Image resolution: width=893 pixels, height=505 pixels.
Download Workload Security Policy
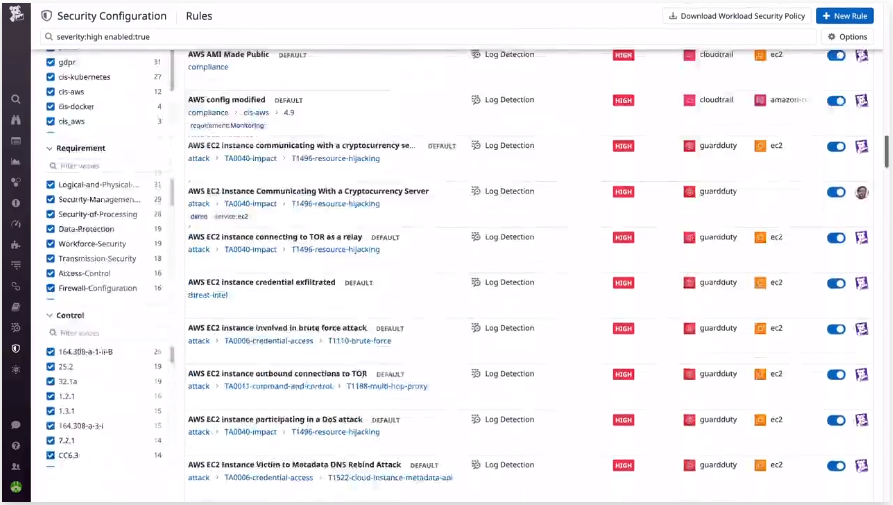(737, 16)
